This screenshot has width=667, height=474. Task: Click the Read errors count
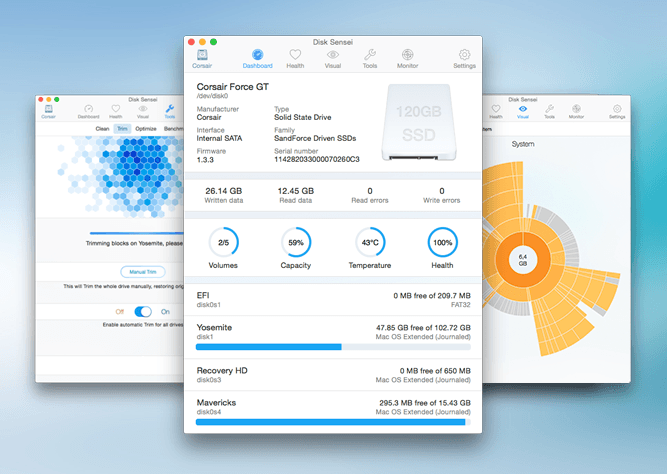point(370,191)
